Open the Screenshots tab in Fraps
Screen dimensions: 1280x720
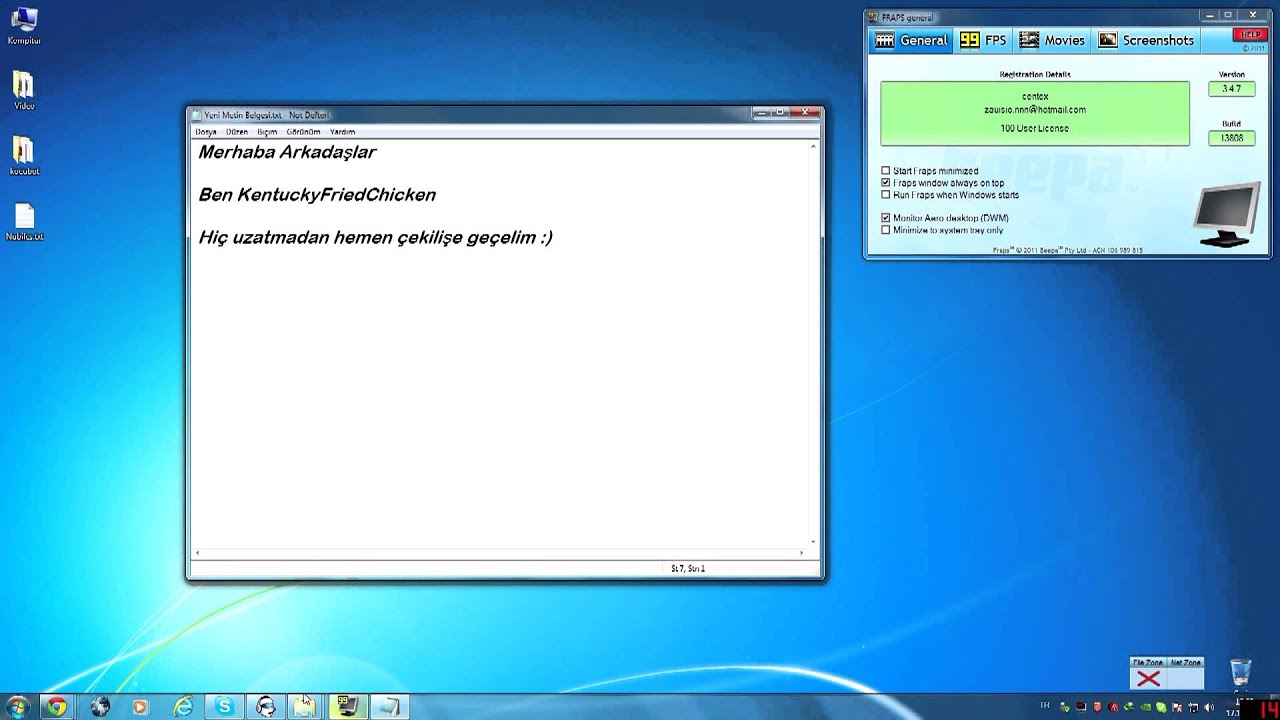click(1146, 40)
